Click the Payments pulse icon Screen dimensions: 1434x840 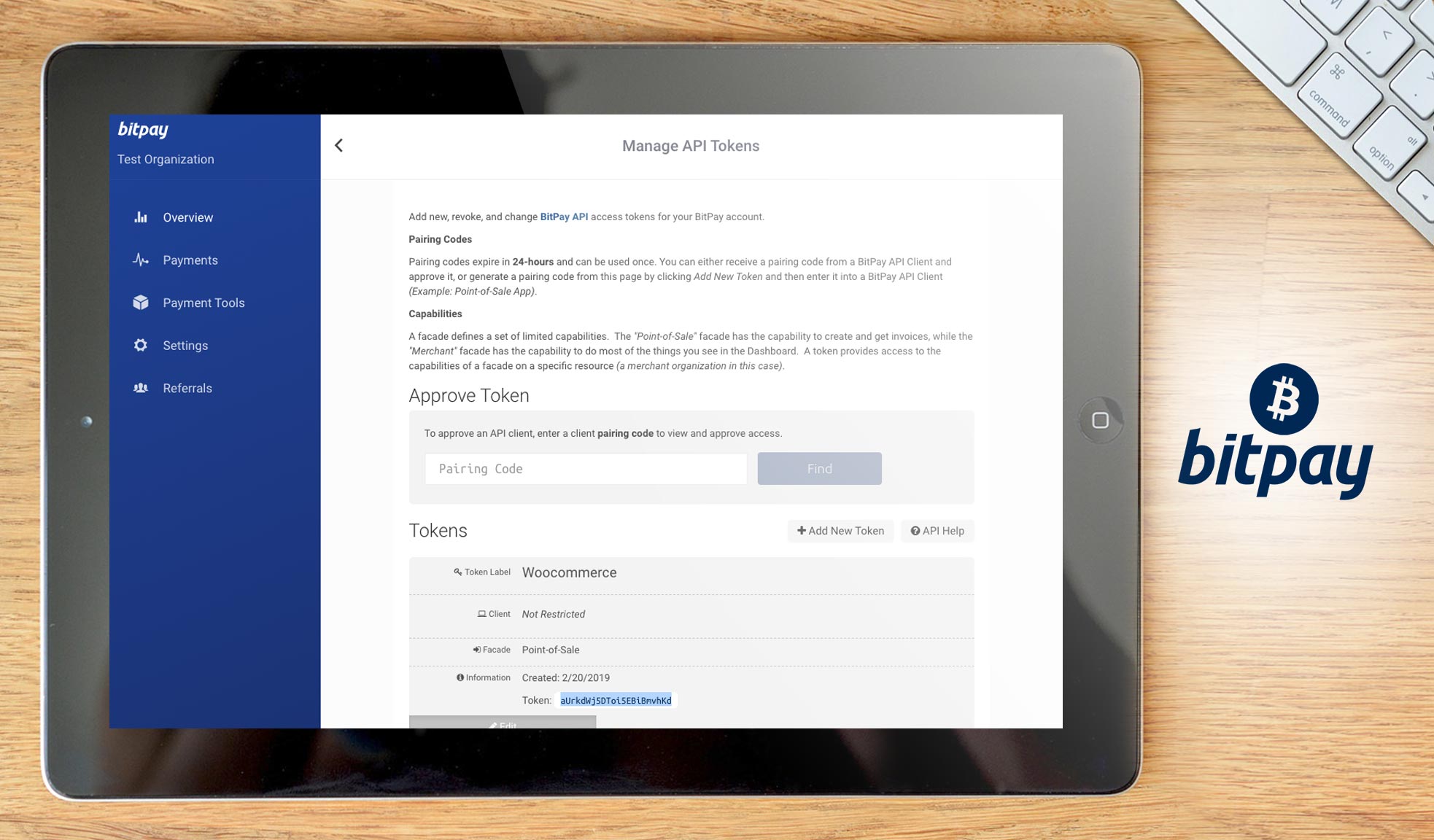(x=141, y=260)
